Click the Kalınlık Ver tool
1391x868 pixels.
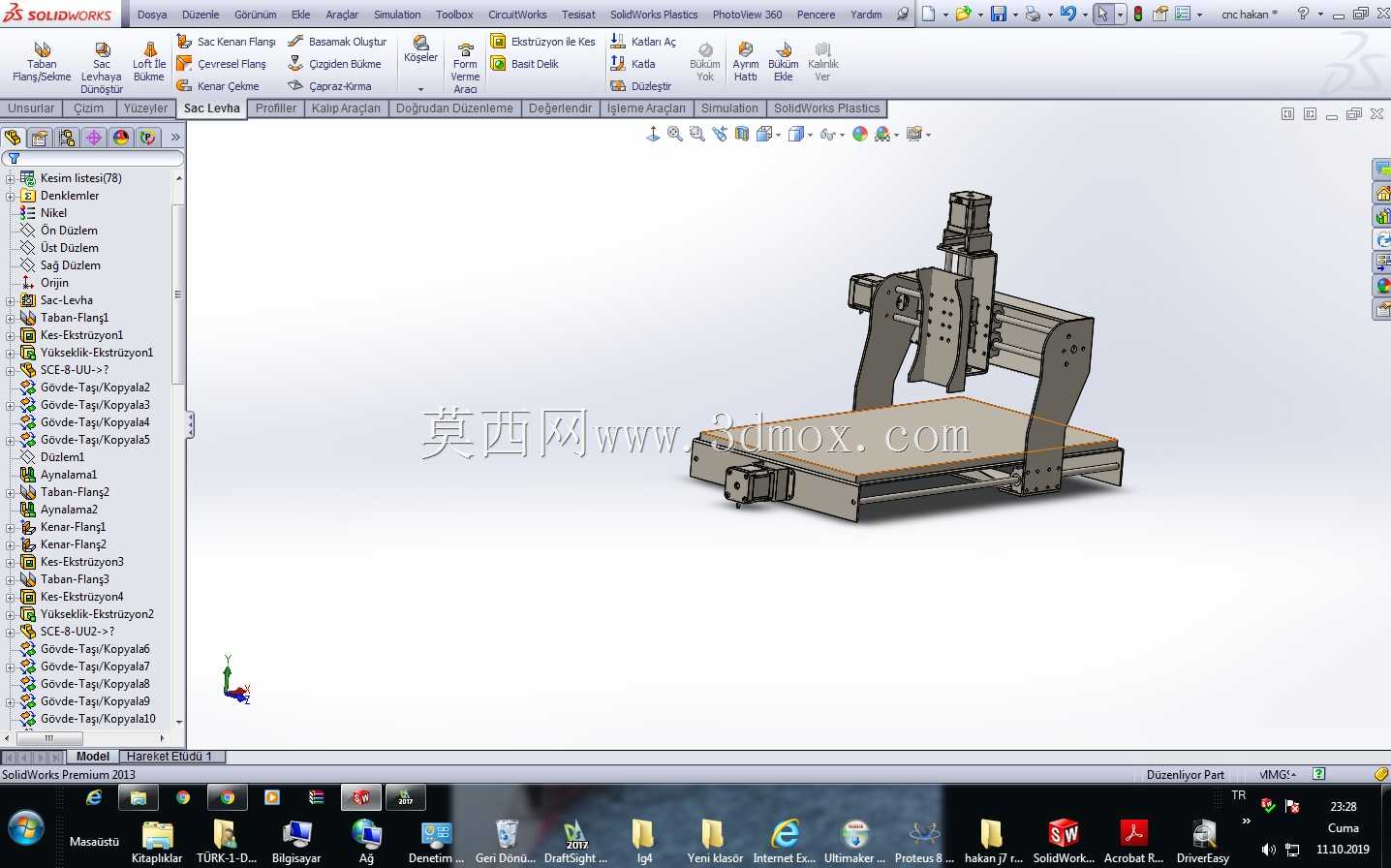822,62
